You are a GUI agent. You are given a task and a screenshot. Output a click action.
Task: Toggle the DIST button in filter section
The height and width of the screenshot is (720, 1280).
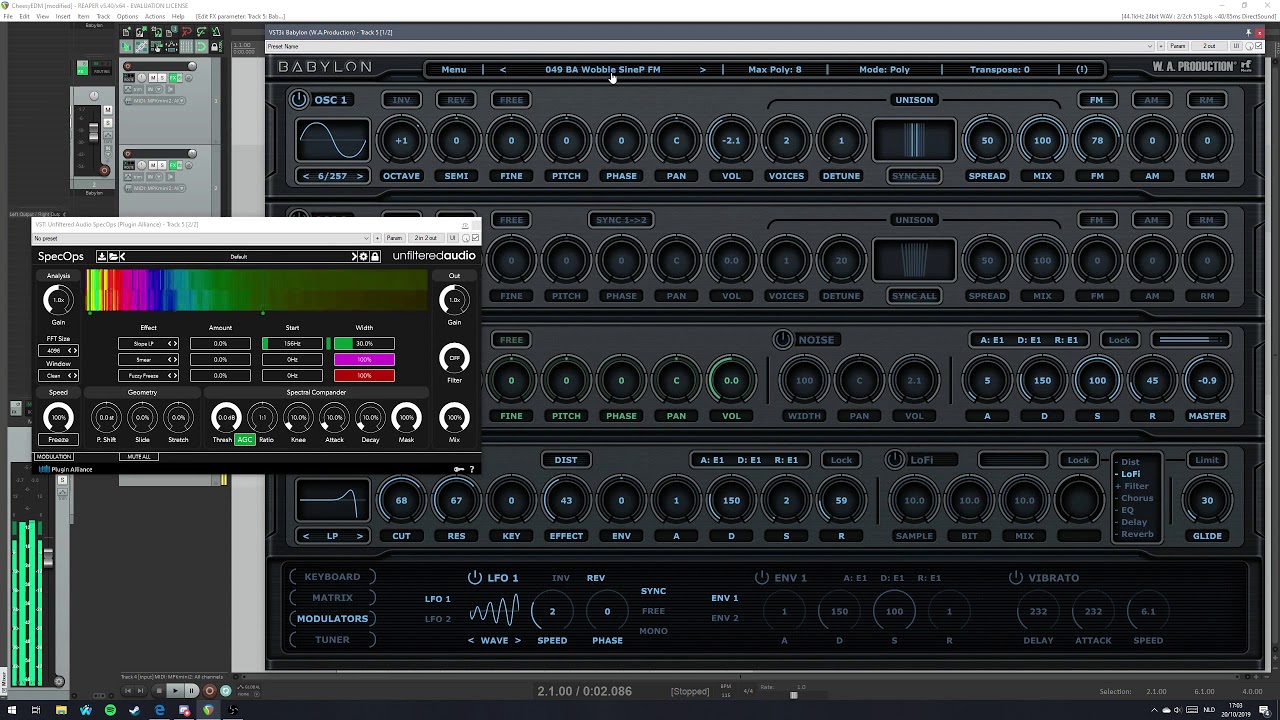[x=566, y=460]
